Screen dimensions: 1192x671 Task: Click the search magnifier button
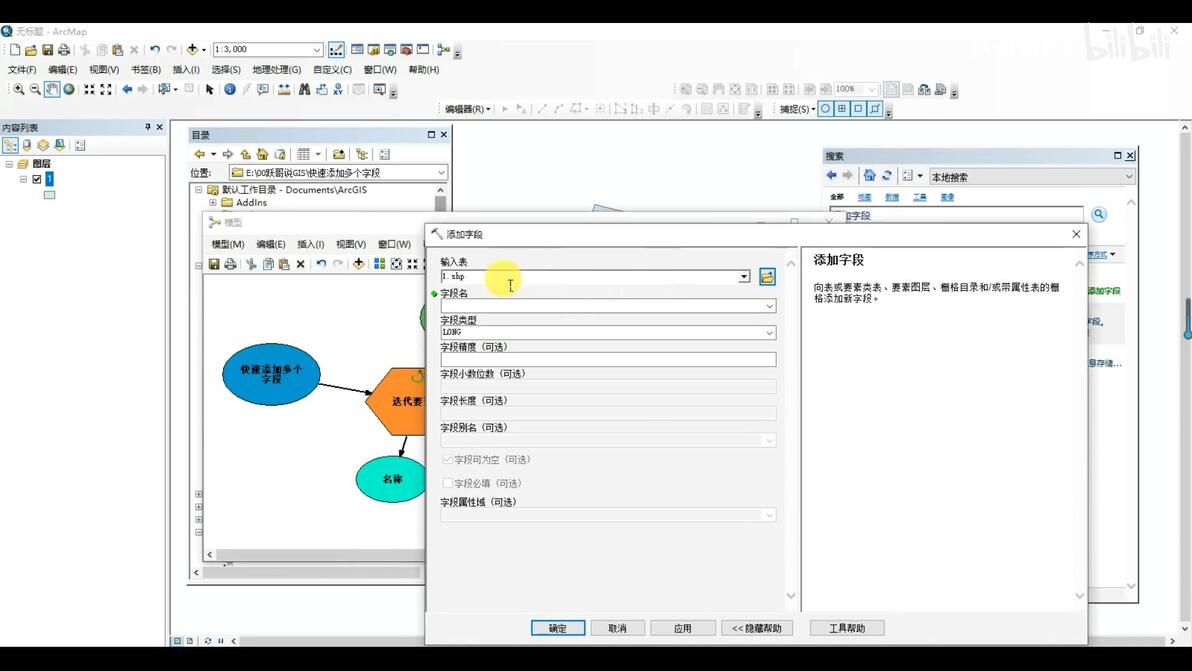[1098, 215]
